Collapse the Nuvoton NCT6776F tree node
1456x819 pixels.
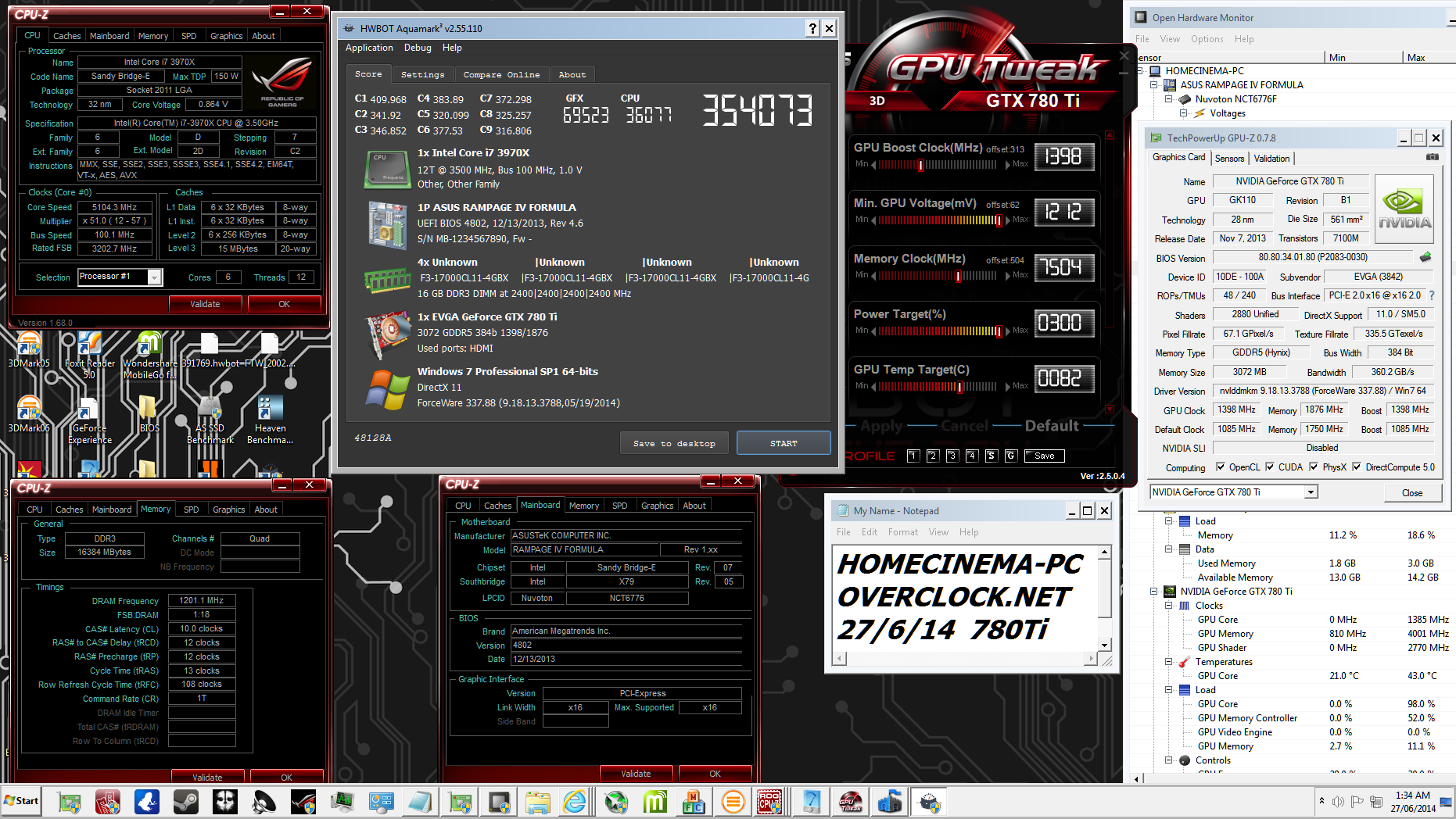click(1169, 98)
